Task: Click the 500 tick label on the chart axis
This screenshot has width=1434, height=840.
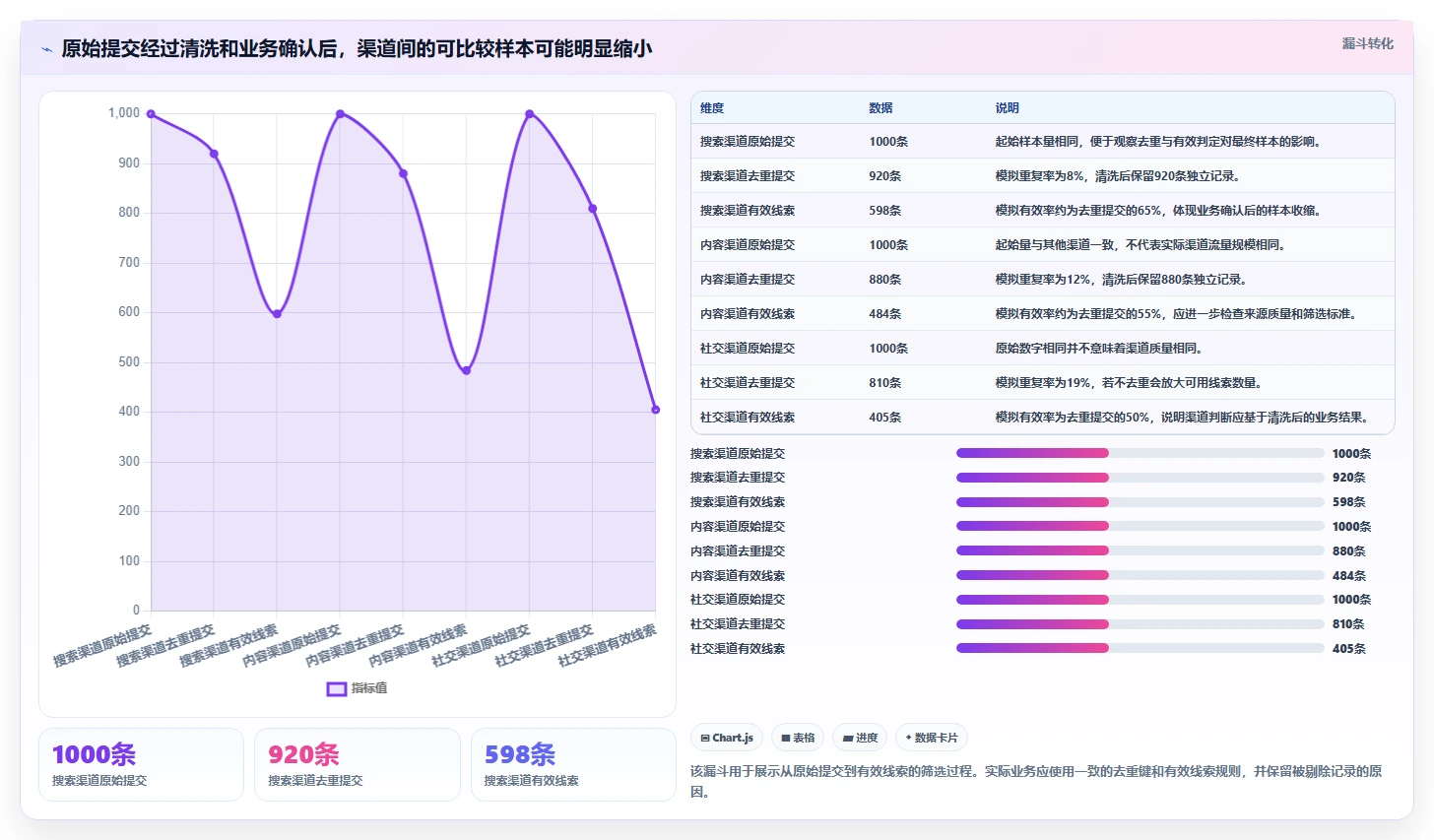Action: [129, 362]
